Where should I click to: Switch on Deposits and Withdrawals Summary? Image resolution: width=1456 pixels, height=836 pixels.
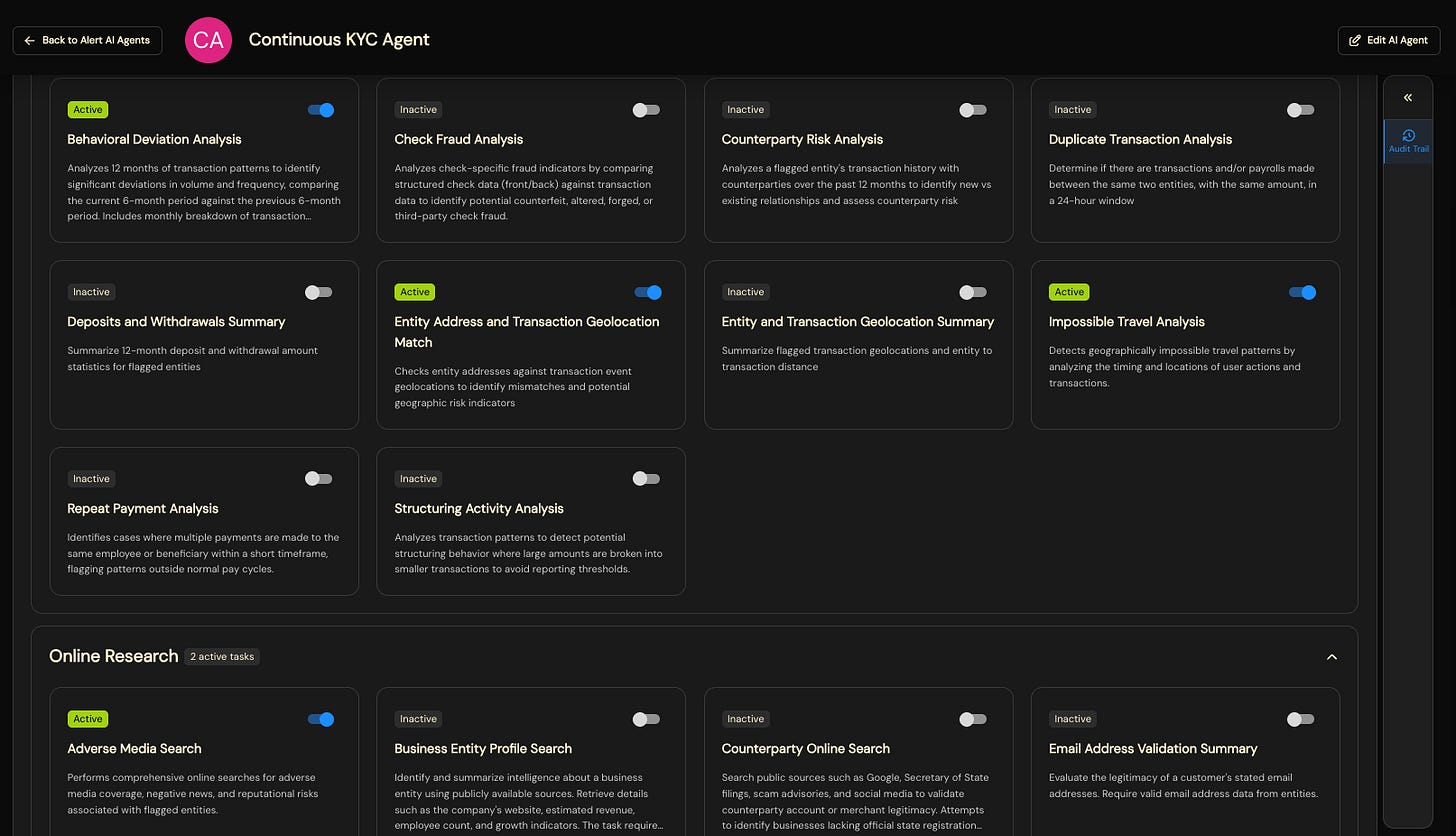319,292
